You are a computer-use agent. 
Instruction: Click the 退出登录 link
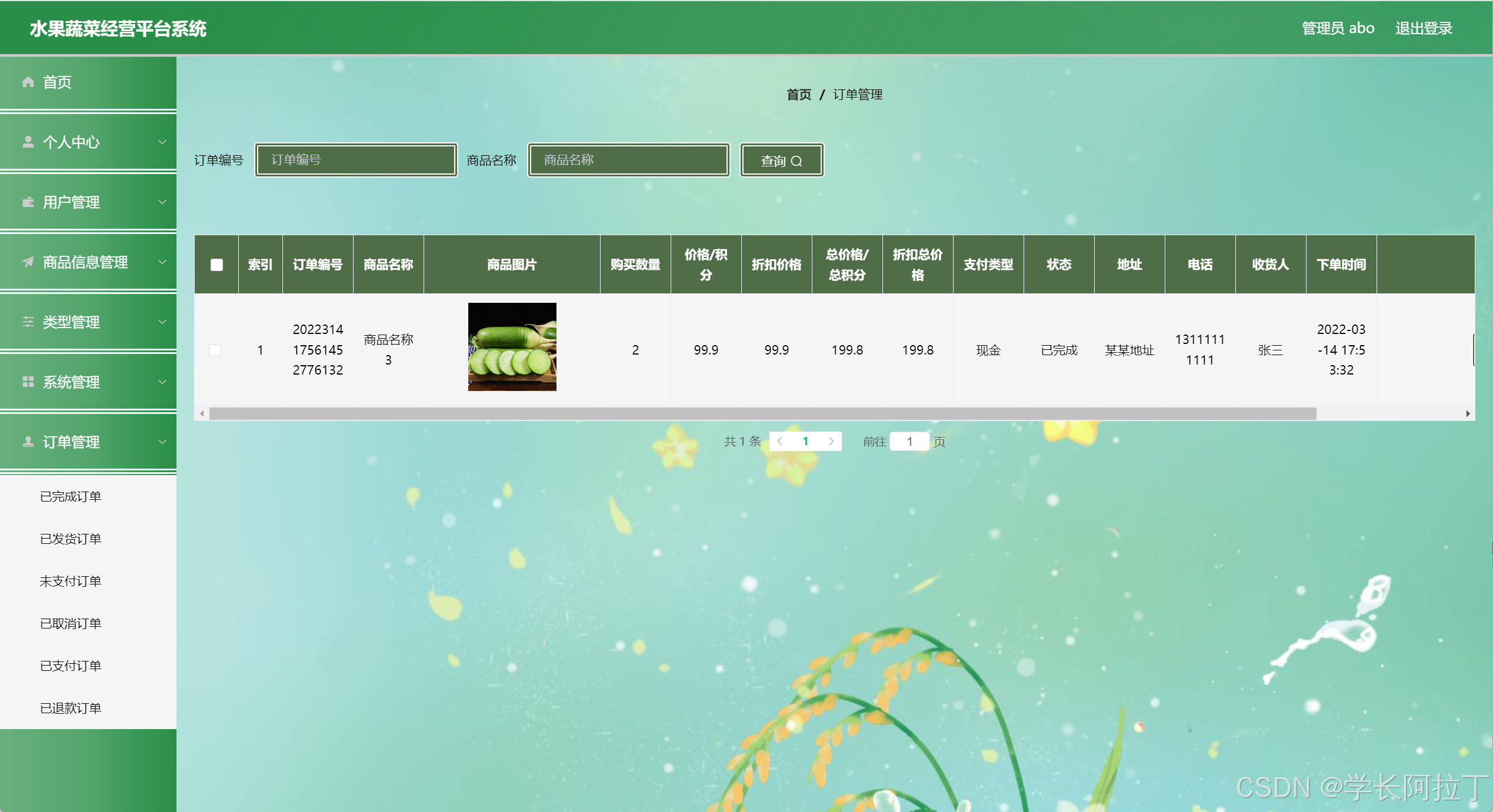pos(1424,28)
